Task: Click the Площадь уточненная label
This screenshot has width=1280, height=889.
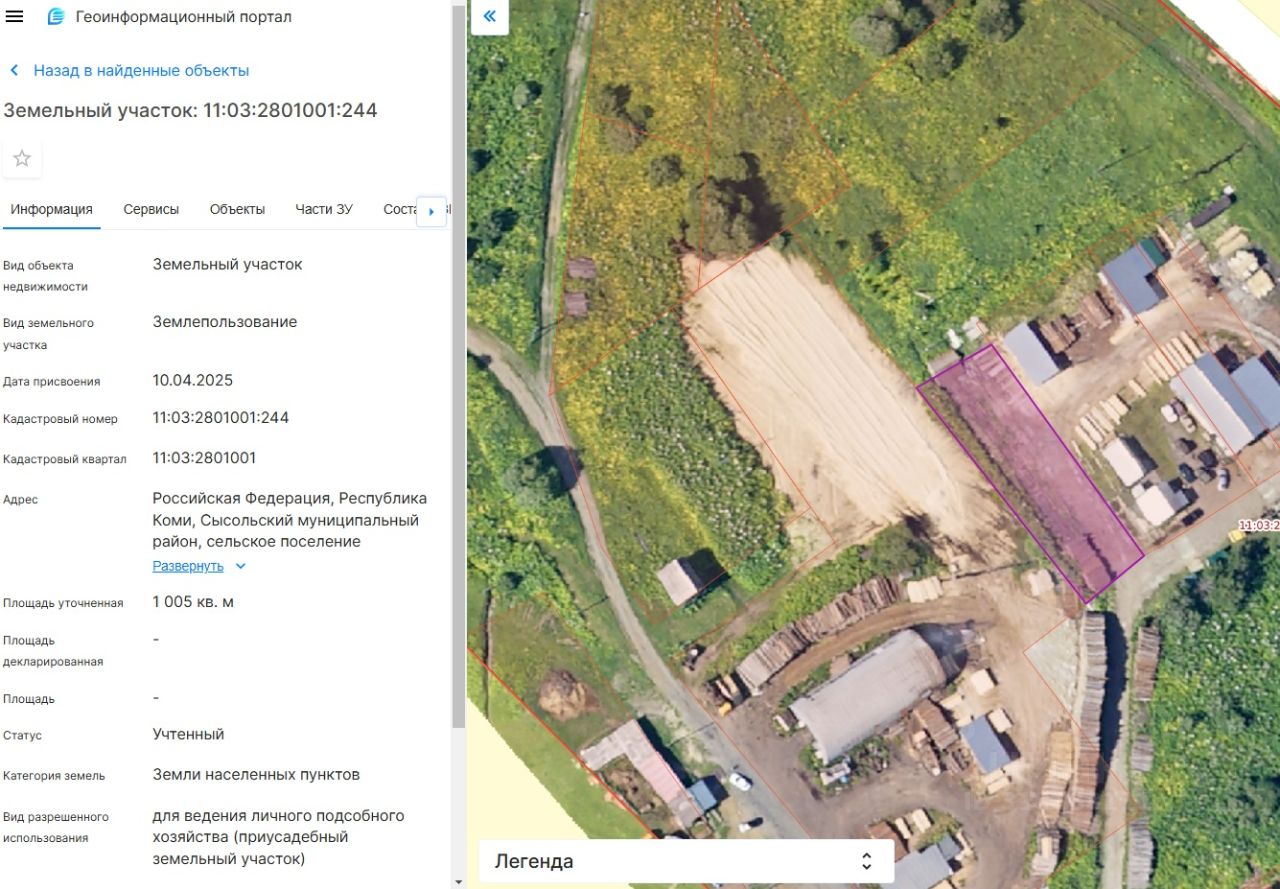Action: pyautogui.click(x=63, y=603)
